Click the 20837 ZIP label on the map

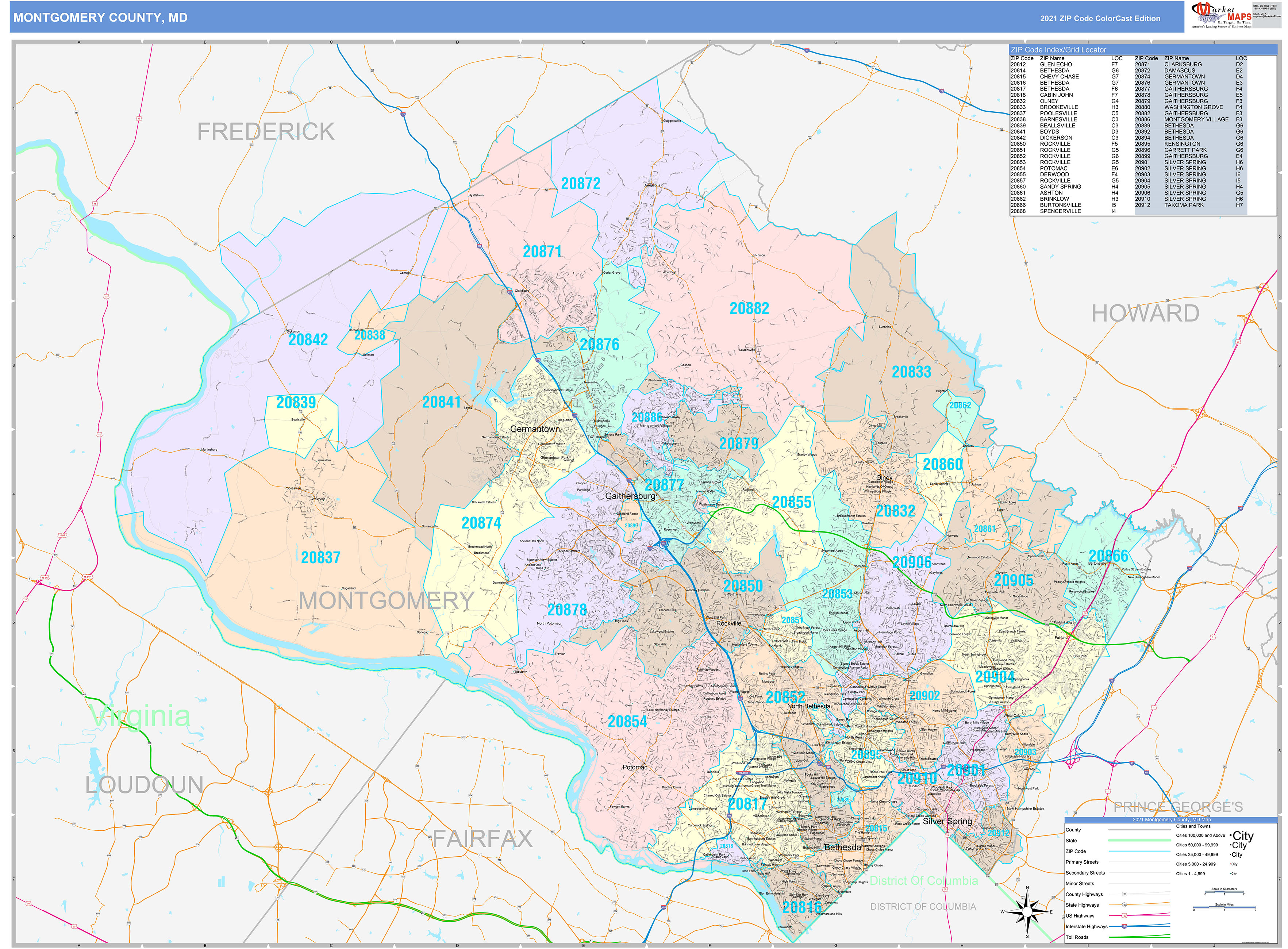coord(320,557)
